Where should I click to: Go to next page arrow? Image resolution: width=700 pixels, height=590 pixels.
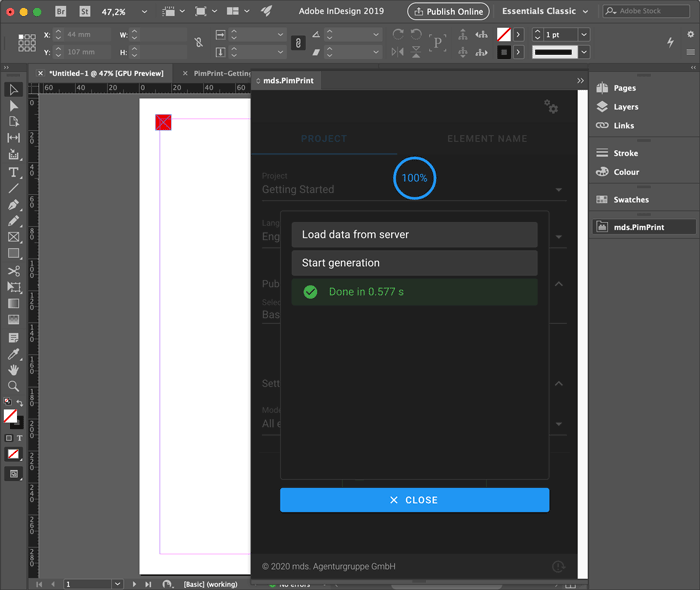134,584
